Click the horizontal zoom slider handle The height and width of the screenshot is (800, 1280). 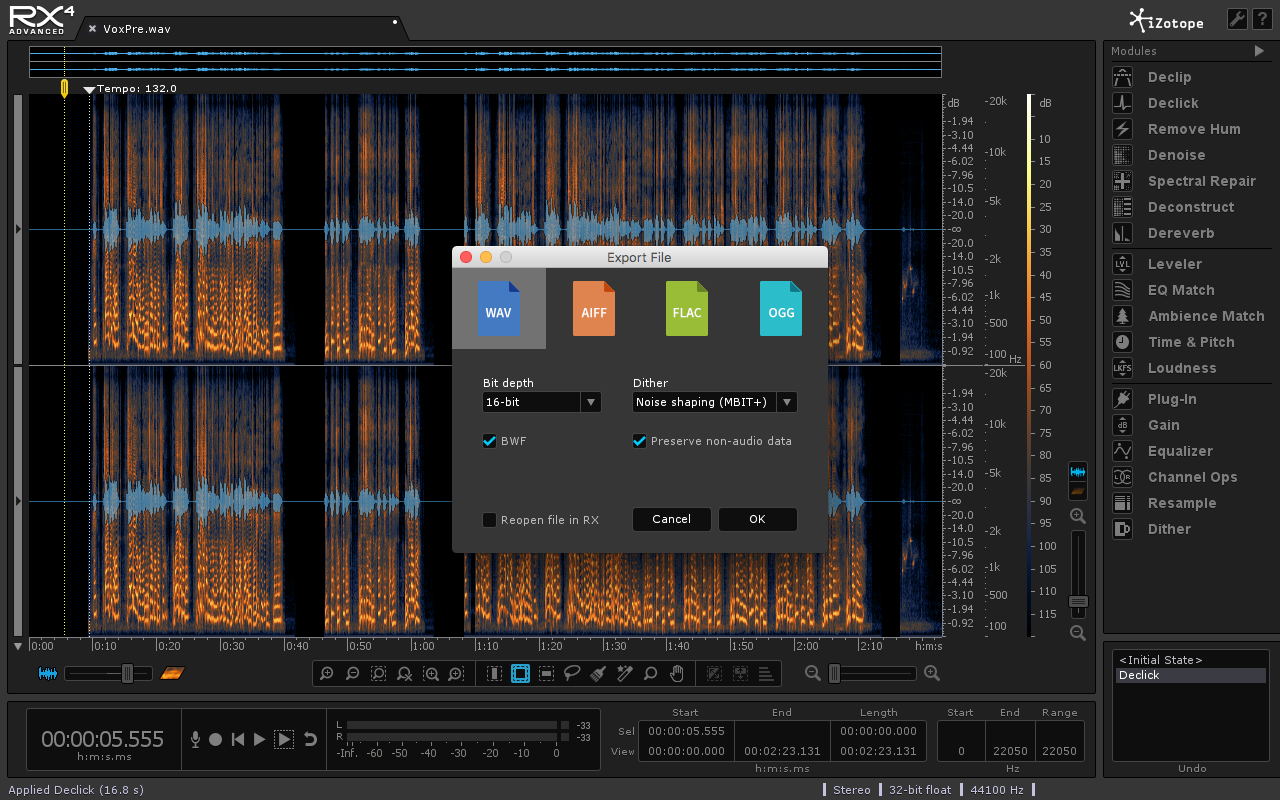tap(834, 674)
